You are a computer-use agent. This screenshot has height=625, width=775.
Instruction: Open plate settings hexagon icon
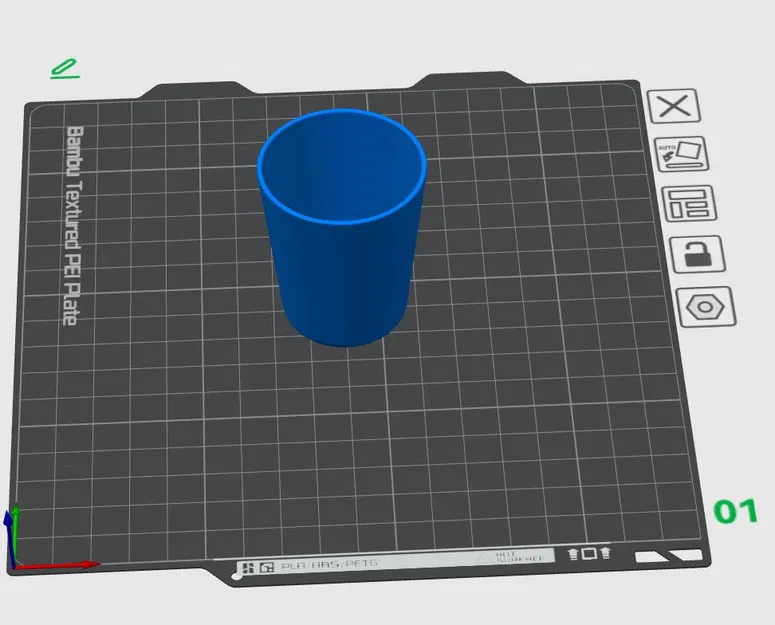click(x=706, y=307)
